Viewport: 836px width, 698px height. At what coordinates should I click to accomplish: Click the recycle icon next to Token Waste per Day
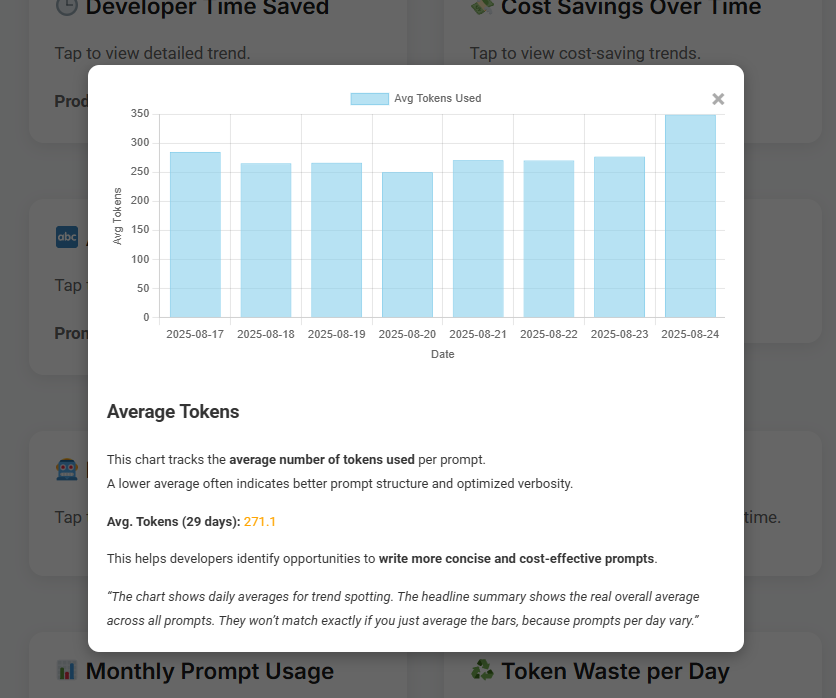click(x=481, y=671)
